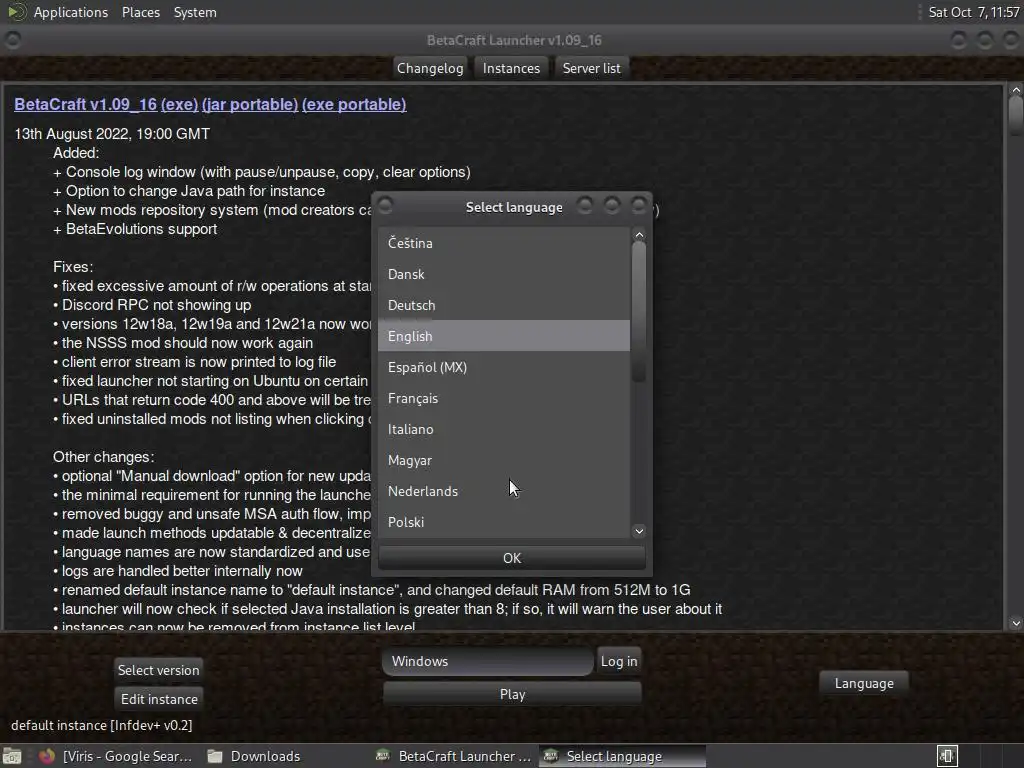The image size is (1024, 768).
Task: Open the BetaCraft v1.09_16 (exe) link
Action: pos(106,104)
